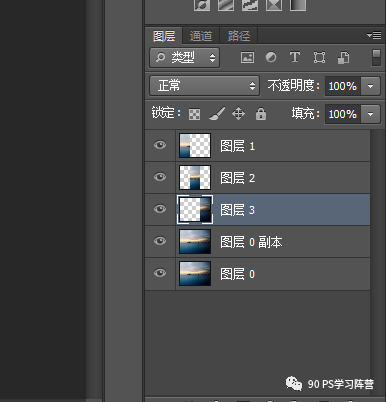The width and height of the screenshot is (386, 402).
Task: Filter layers by pixel layers icon
Action: (247, 58)
